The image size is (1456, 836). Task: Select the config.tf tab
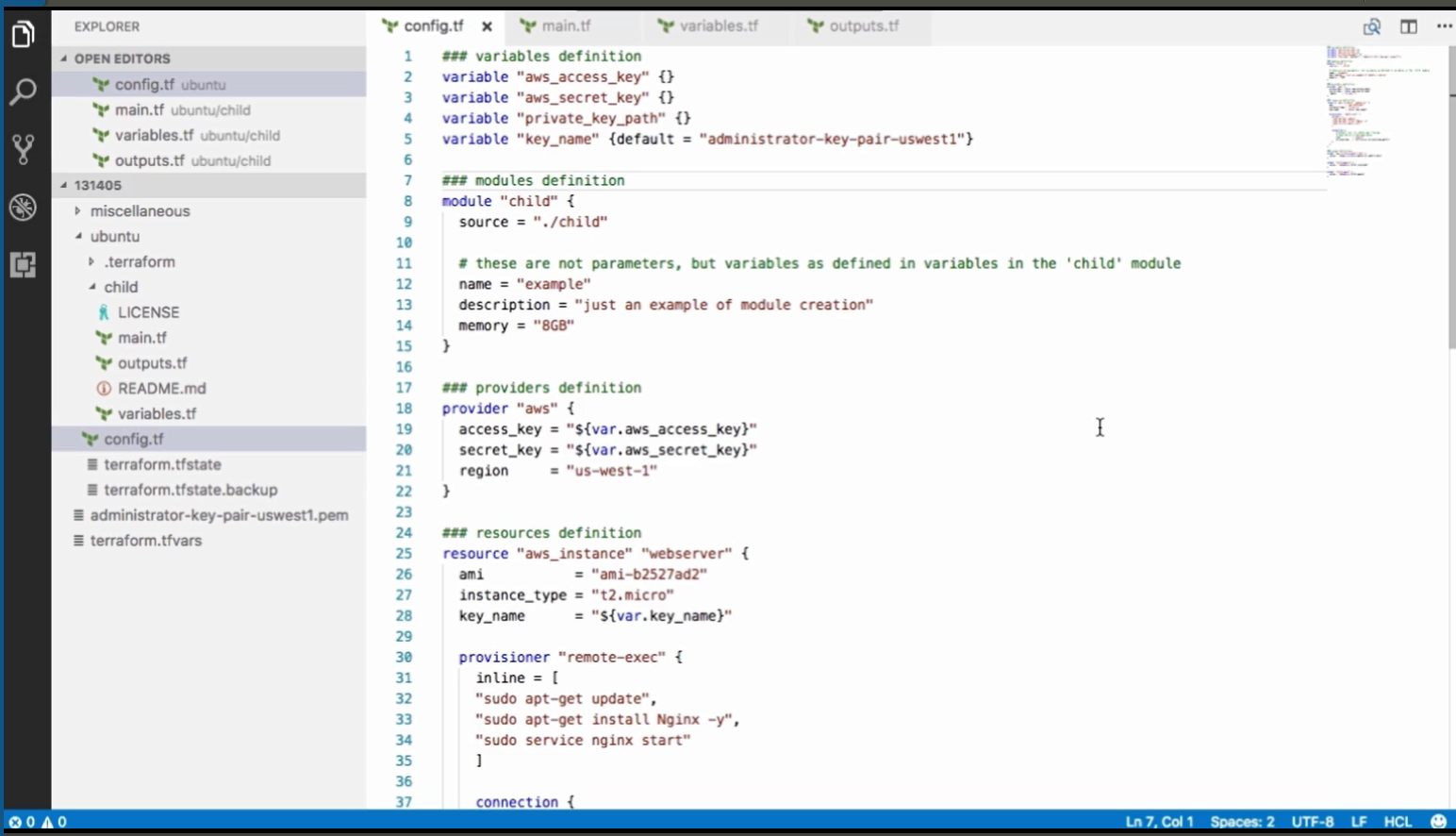point(434,26)
